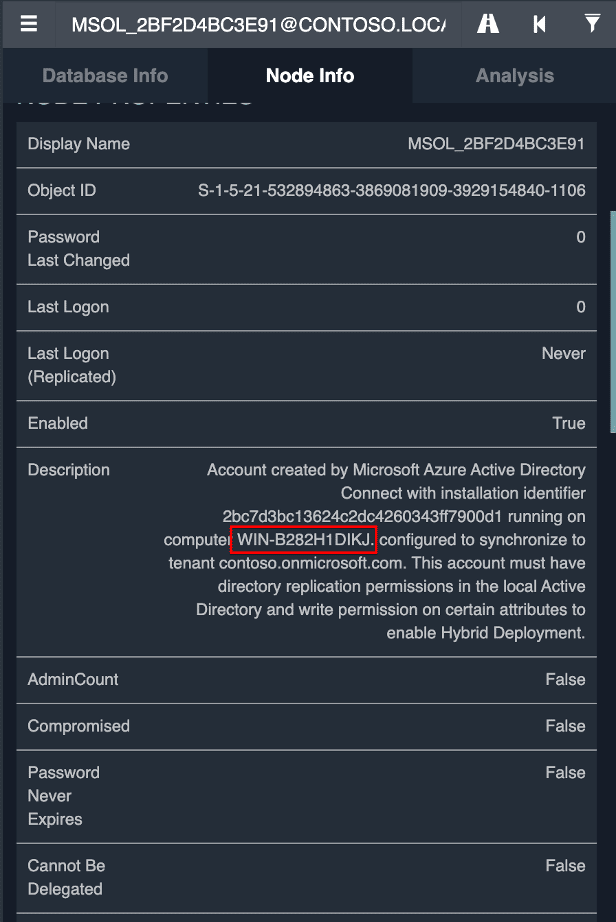The image size is (616, 922).
Task: Open the Analysis tab
Action: (x=514, y=76)
